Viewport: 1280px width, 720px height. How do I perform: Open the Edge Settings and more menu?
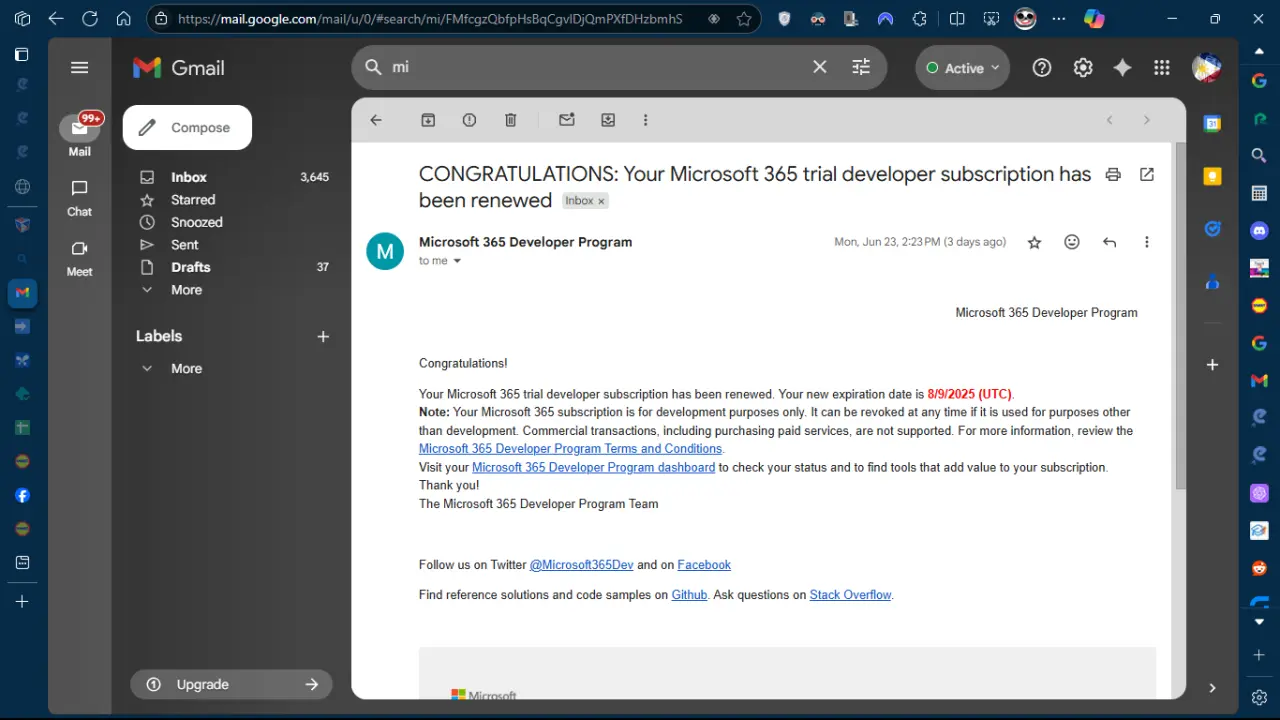coord(1060,19)
